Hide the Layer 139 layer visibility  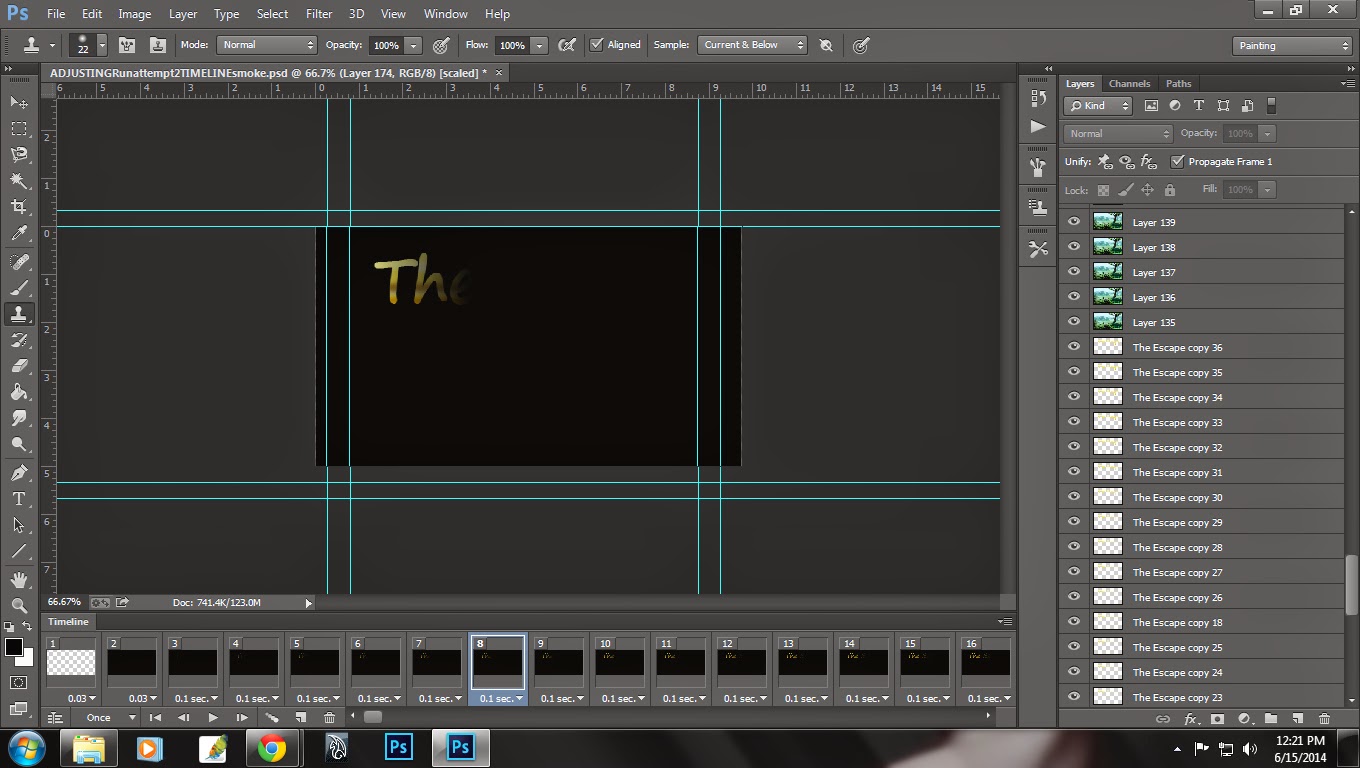(1073, 222)
